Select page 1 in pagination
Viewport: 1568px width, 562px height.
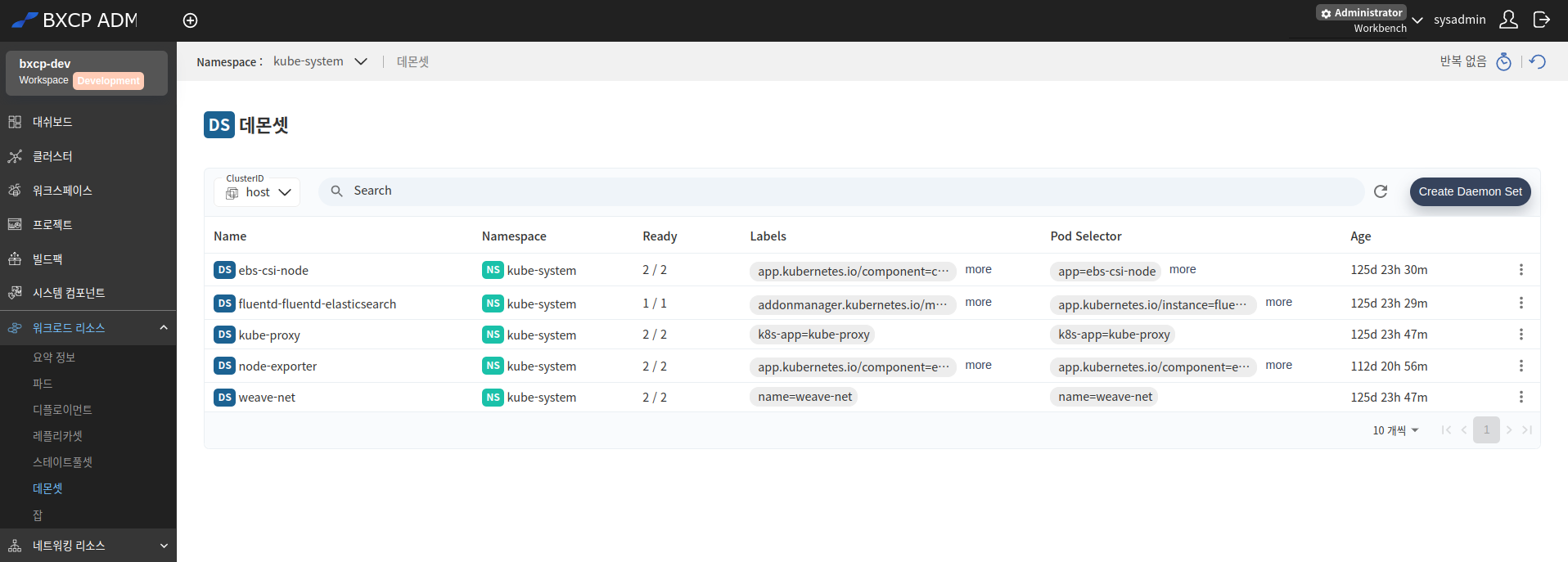point(1486,430)
